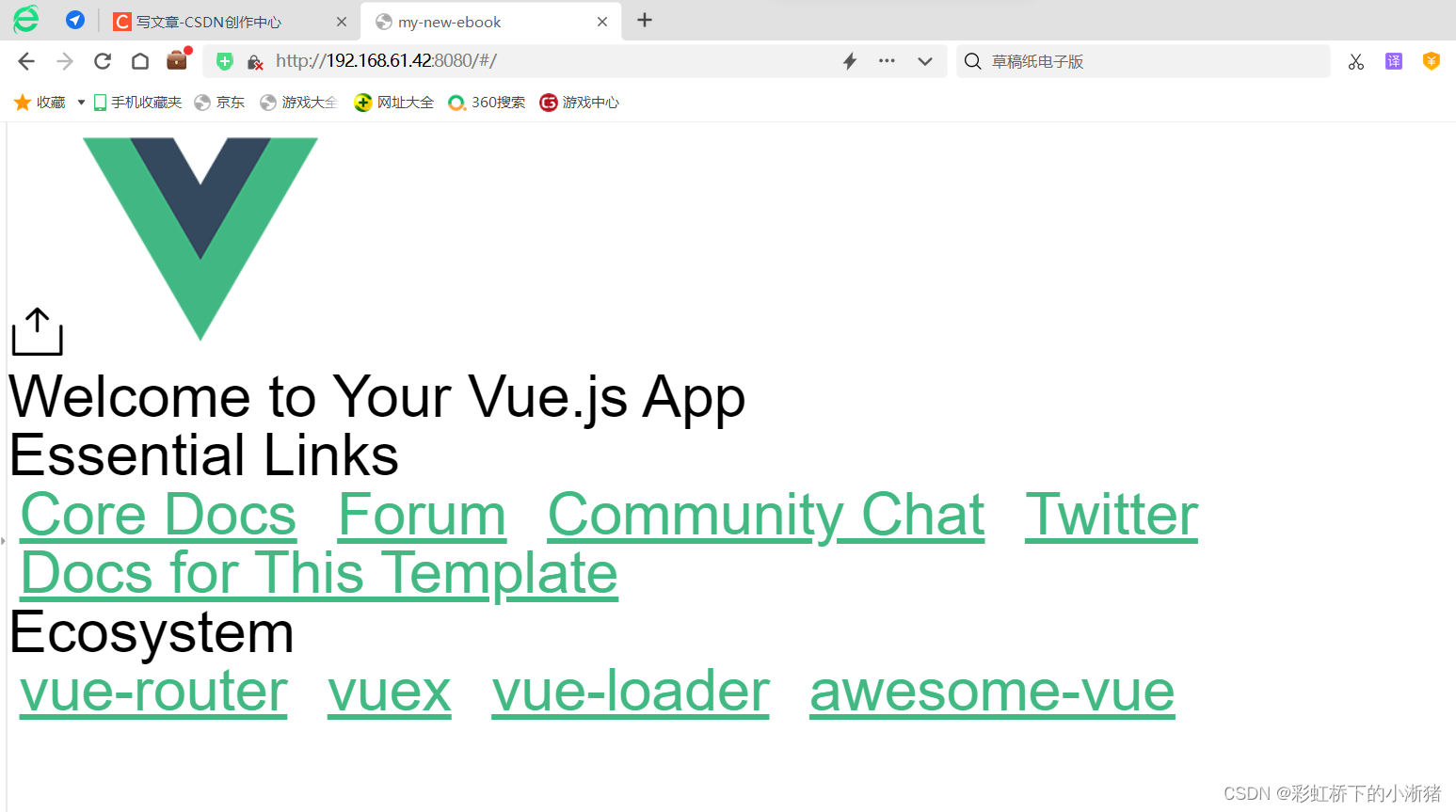
Task: Click the 'Ecosystem' heading
Action: (x=152, y=632)
